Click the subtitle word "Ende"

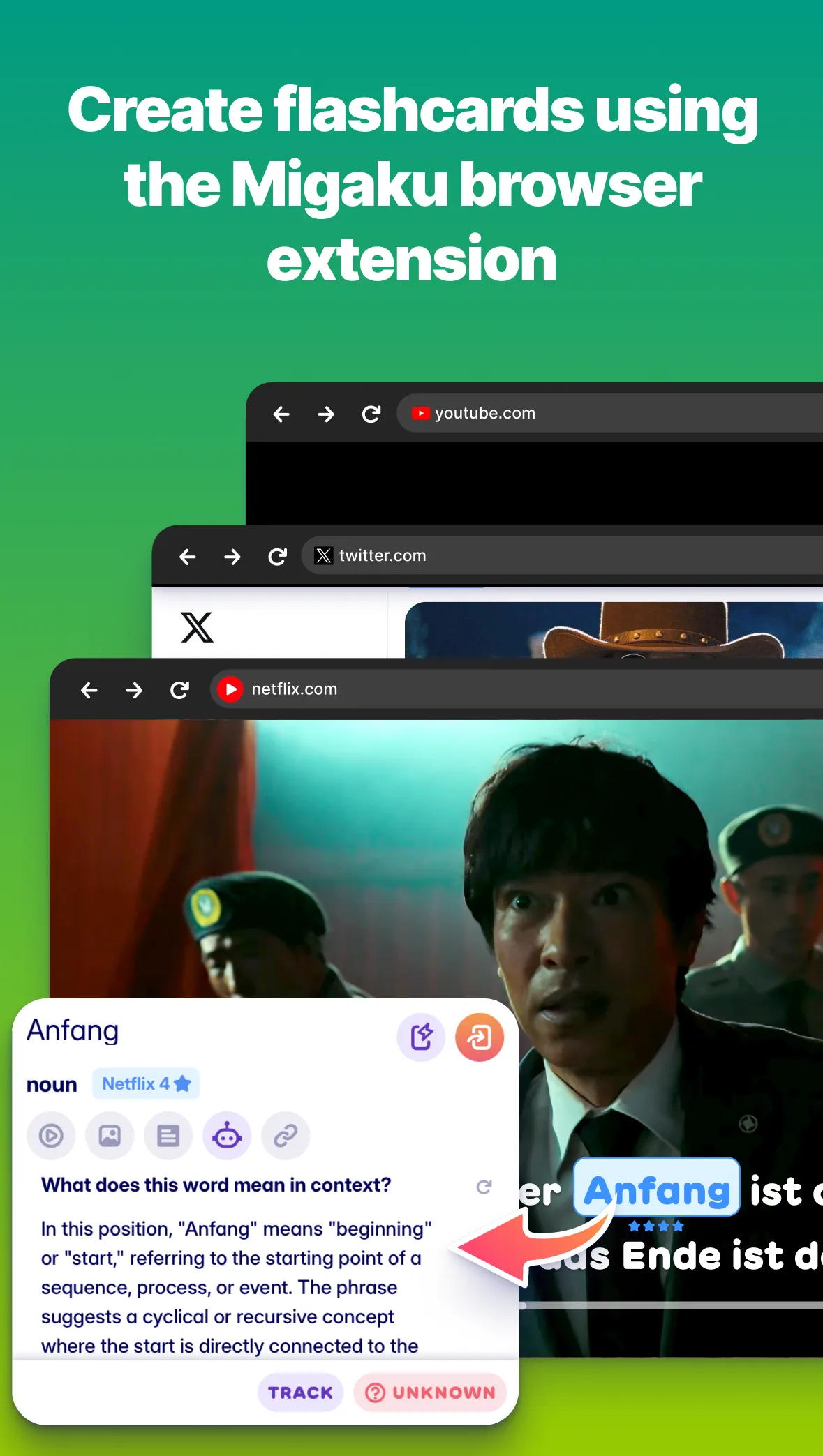(673, 1256)
